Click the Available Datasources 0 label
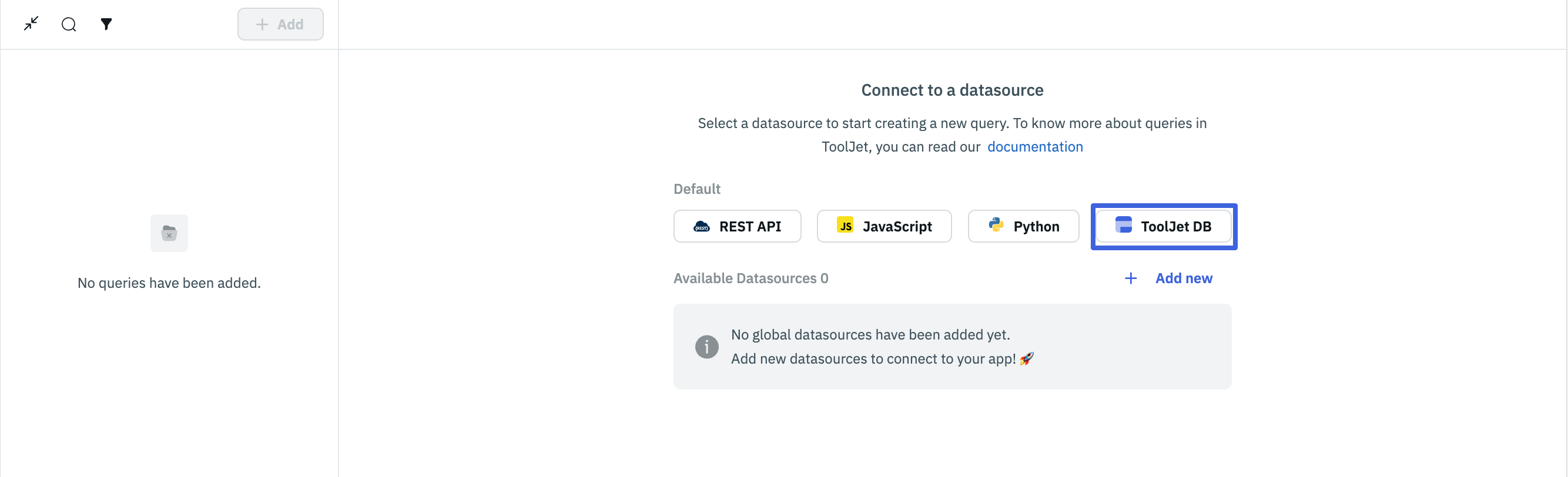 point(751,278)
